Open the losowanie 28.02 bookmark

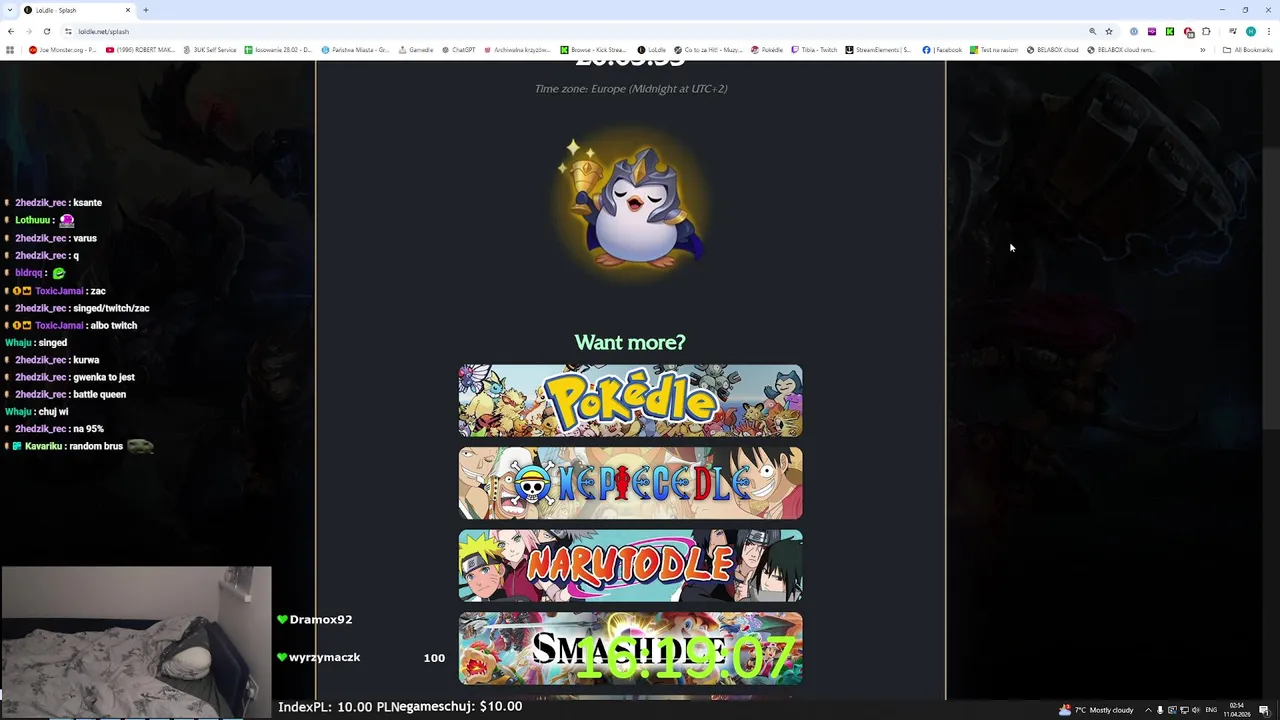[278, 50]
